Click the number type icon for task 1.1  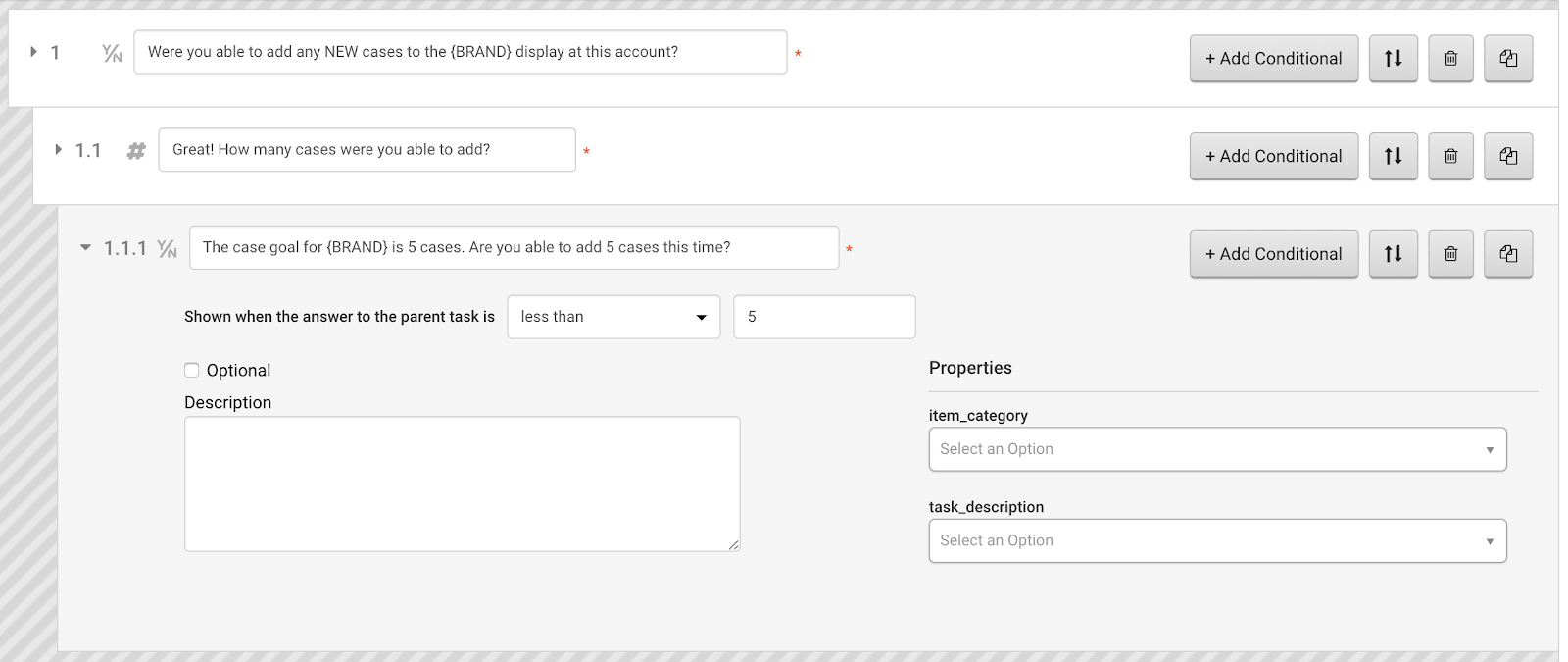[x=136, y=151]
